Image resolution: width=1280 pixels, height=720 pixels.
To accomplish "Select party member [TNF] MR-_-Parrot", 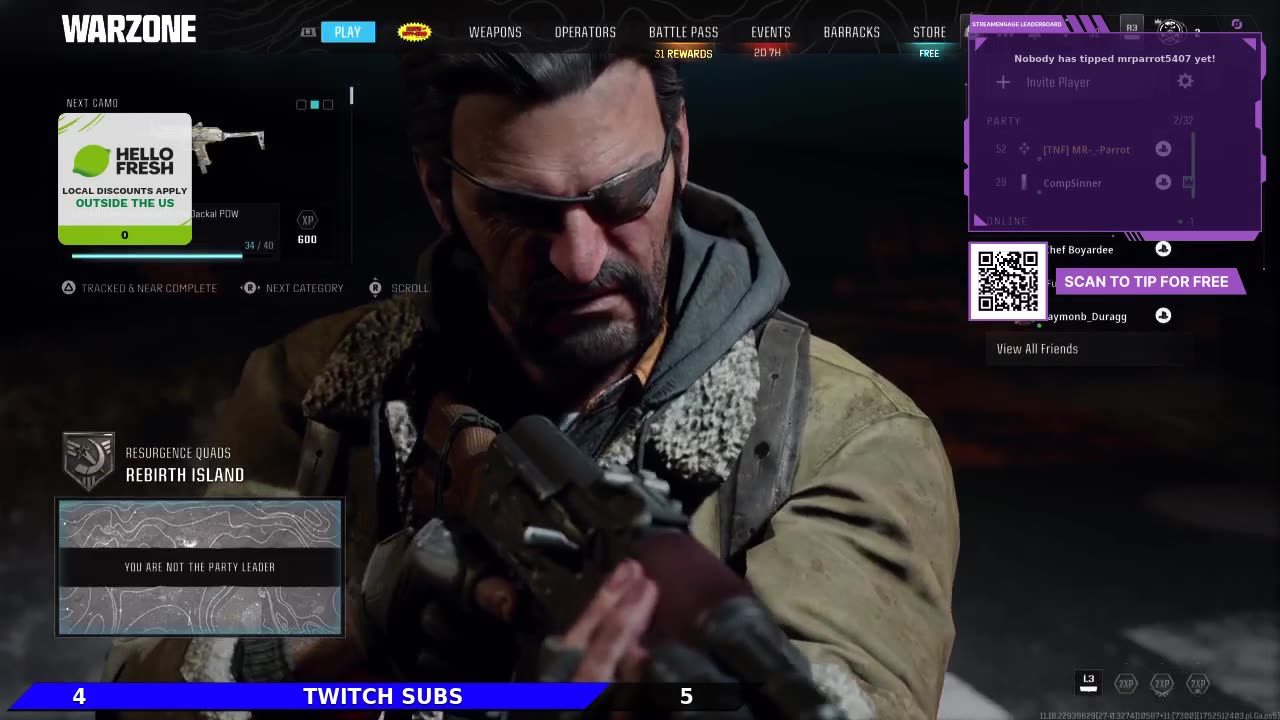I will tap(1086, 150).
